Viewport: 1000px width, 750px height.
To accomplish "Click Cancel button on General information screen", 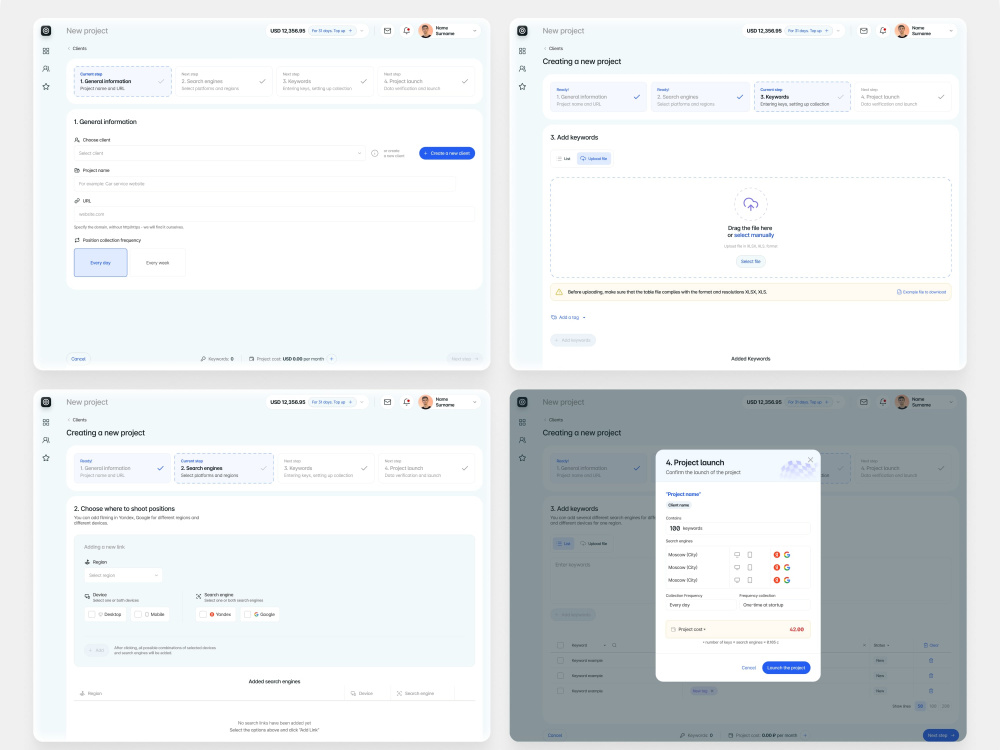I will [x=78, y=359].
